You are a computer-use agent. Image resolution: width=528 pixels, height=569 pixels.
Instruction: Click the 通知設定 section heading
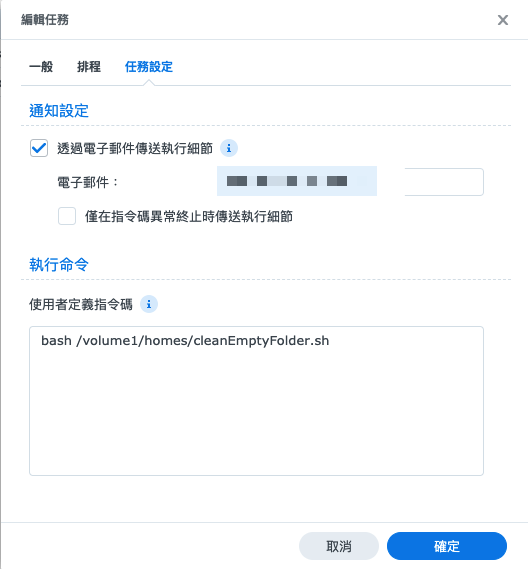(59, 111)
